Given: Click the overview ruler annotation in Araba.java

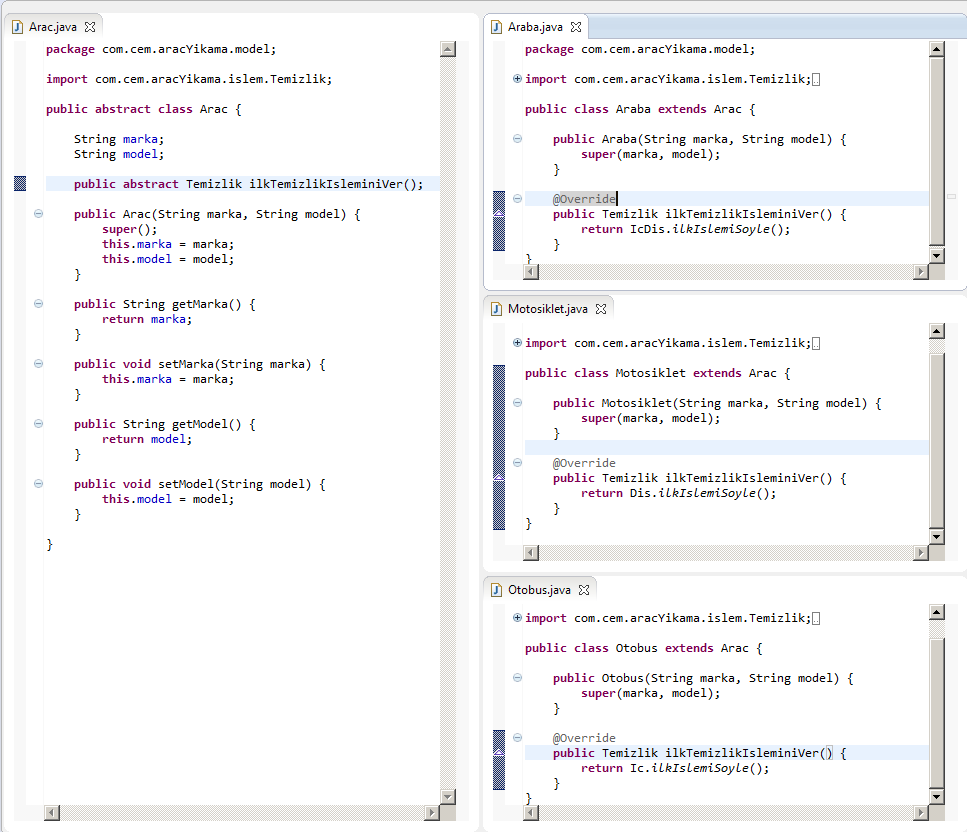Looking at the screenshot, I should [951, 197].
